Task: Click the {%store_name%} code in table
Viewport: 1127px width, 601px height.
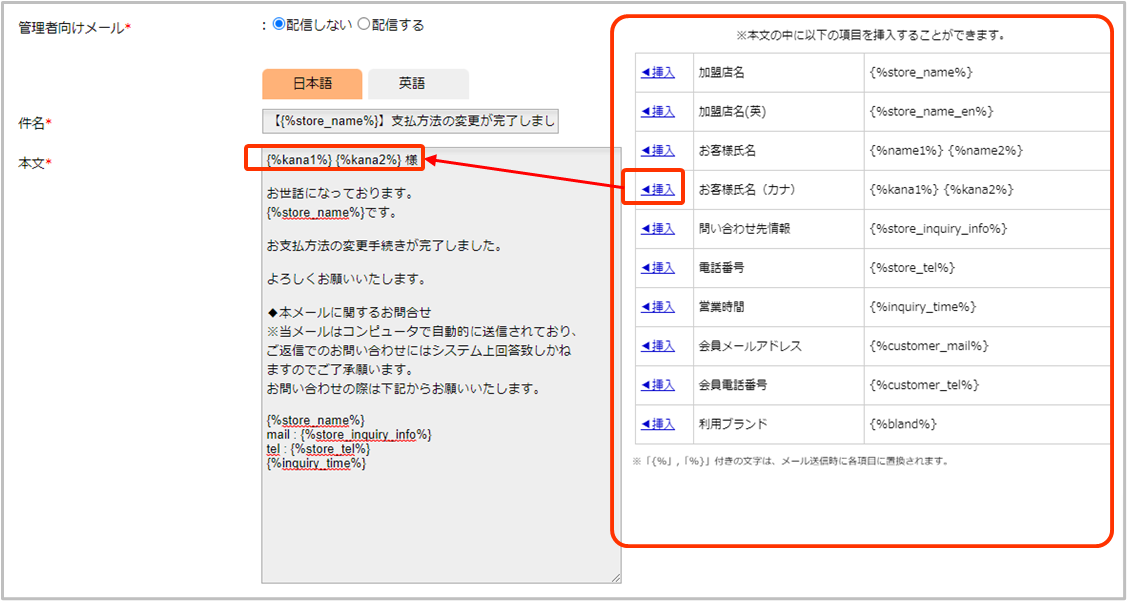Action: pos(921,72)
